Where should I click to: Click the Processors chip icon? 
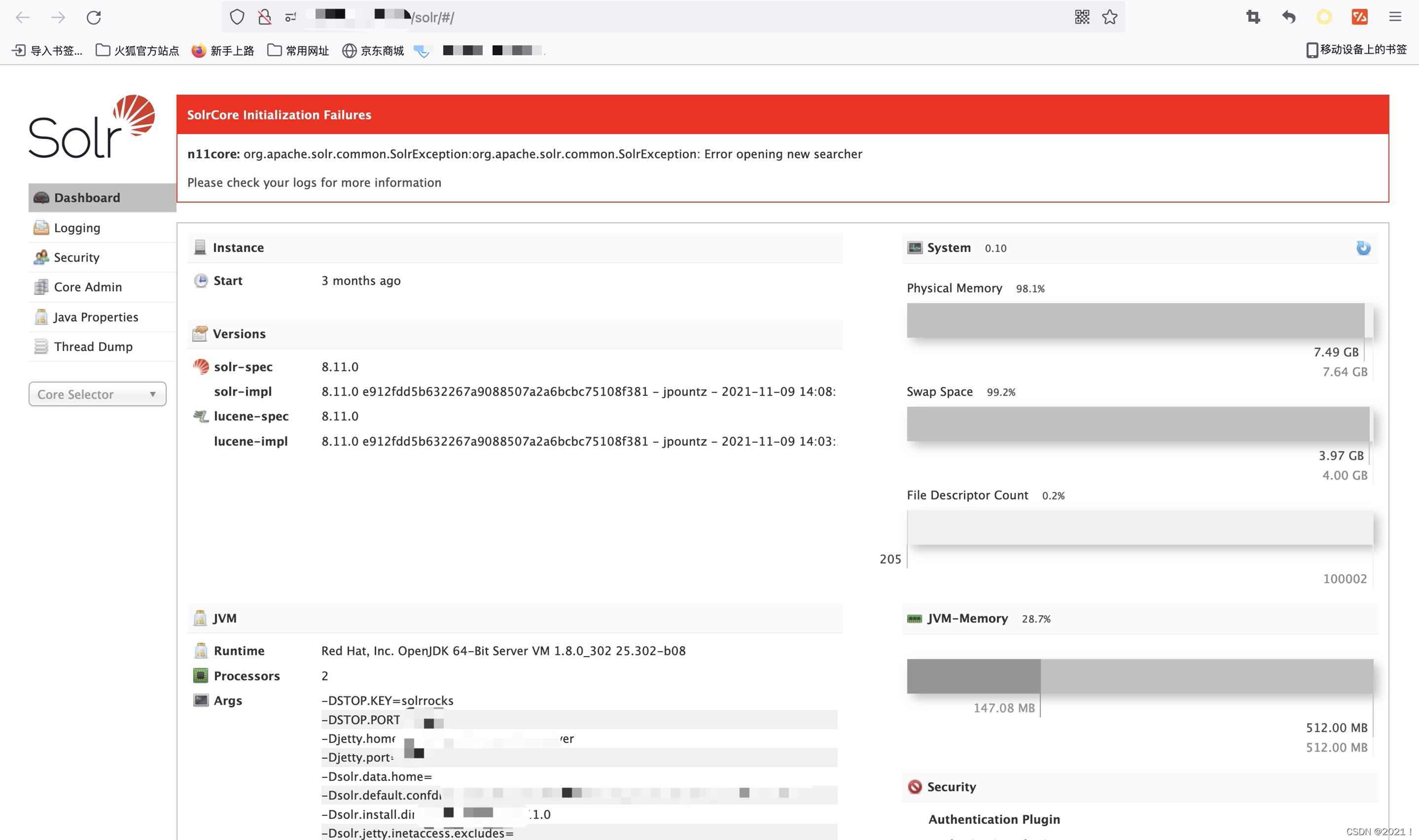click(201, 676)
